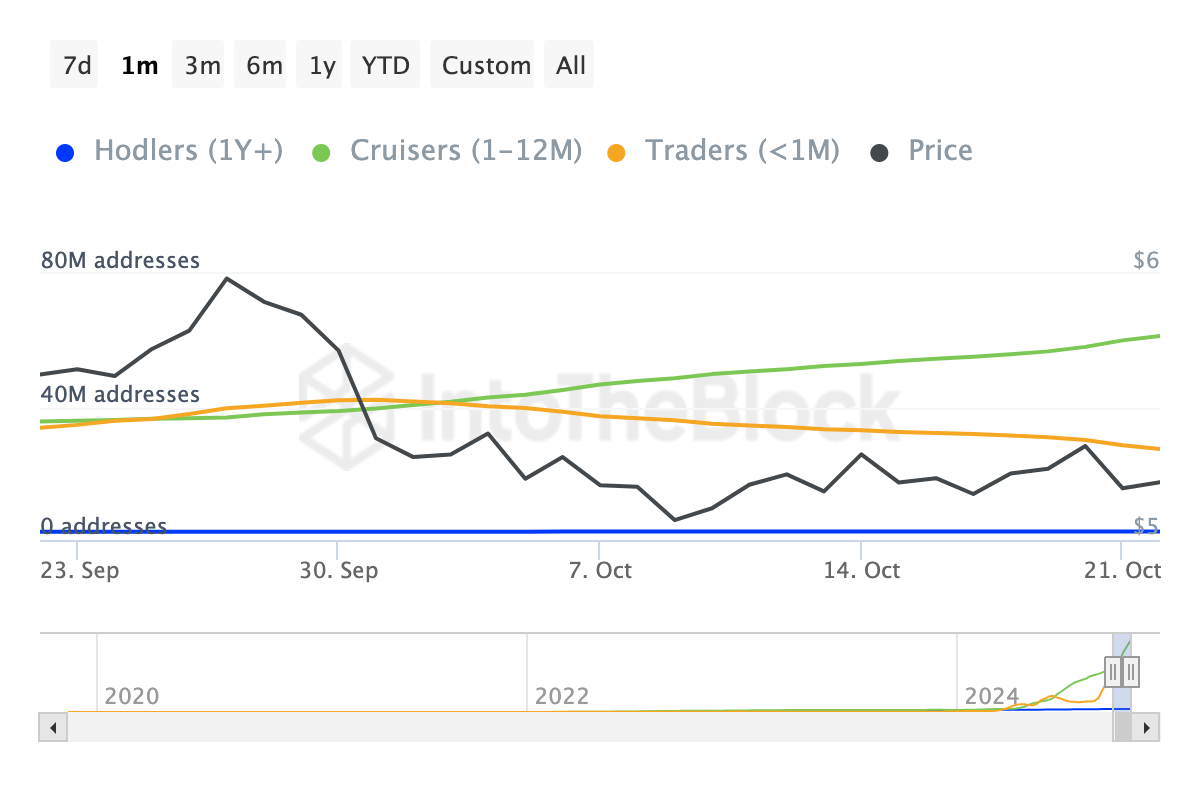The height and width of the screenshot is (800, 1200).
Task: Show All historical data
Action: (571, 66)
